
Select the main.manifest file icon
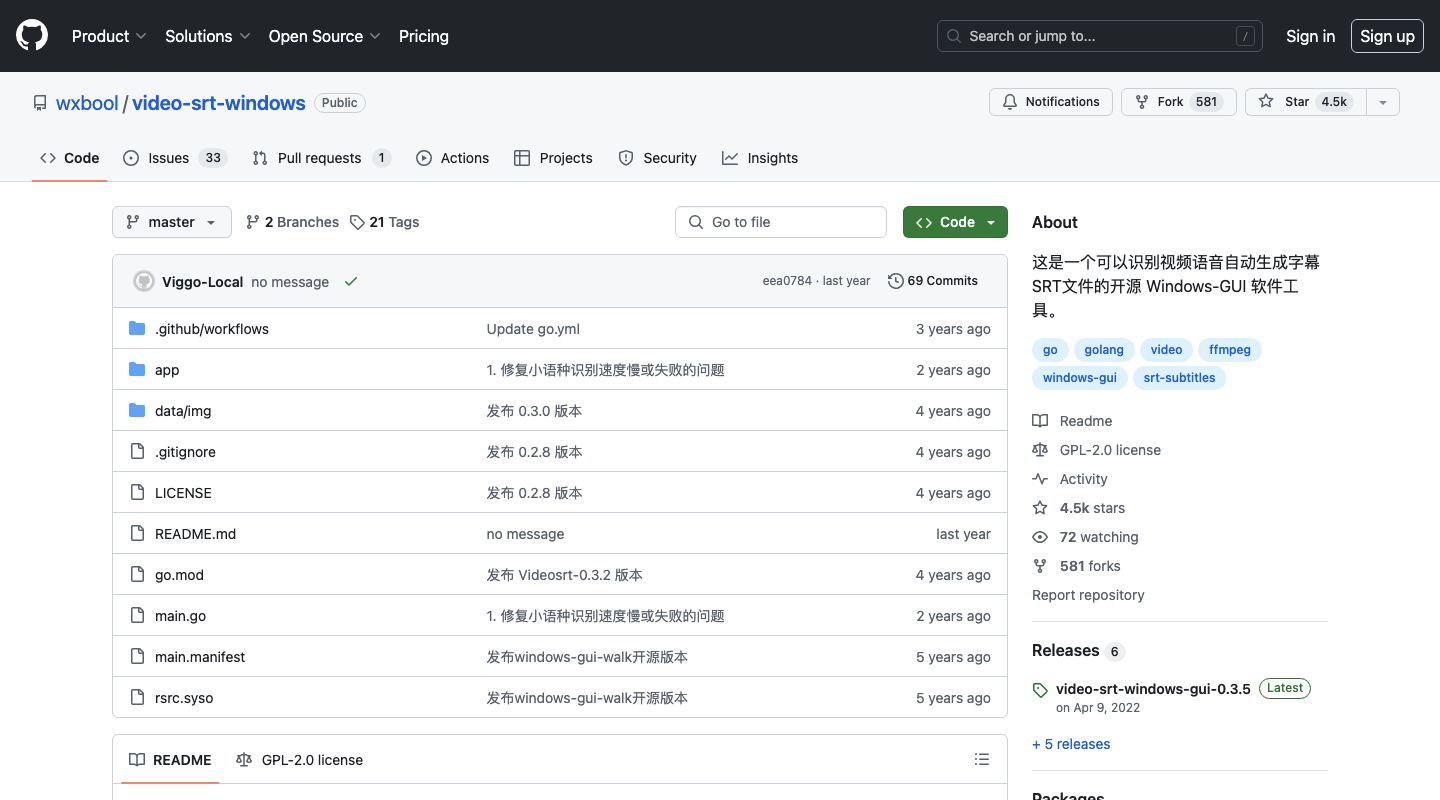pyautogui.click(x=137, y=657)
